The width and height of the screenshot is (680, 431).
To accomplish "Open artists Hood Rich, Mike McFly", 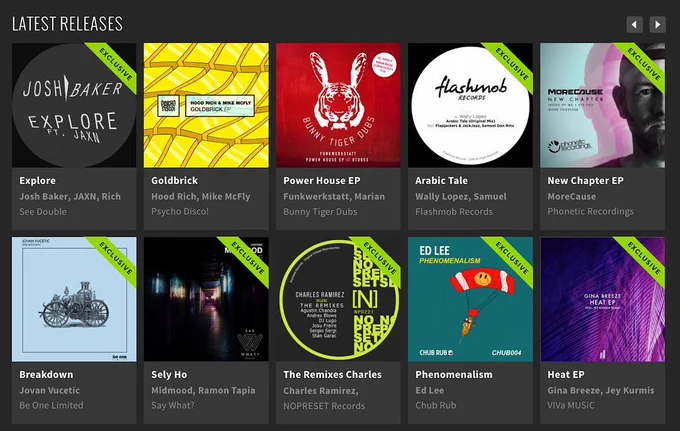I will tap(201, 196).
